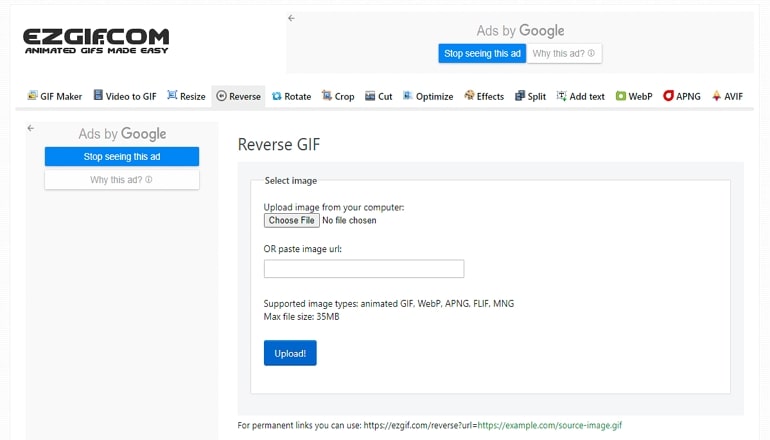770x440 pixels.
Task: Click the Split tool icon
Action: [x=520, y=96]
